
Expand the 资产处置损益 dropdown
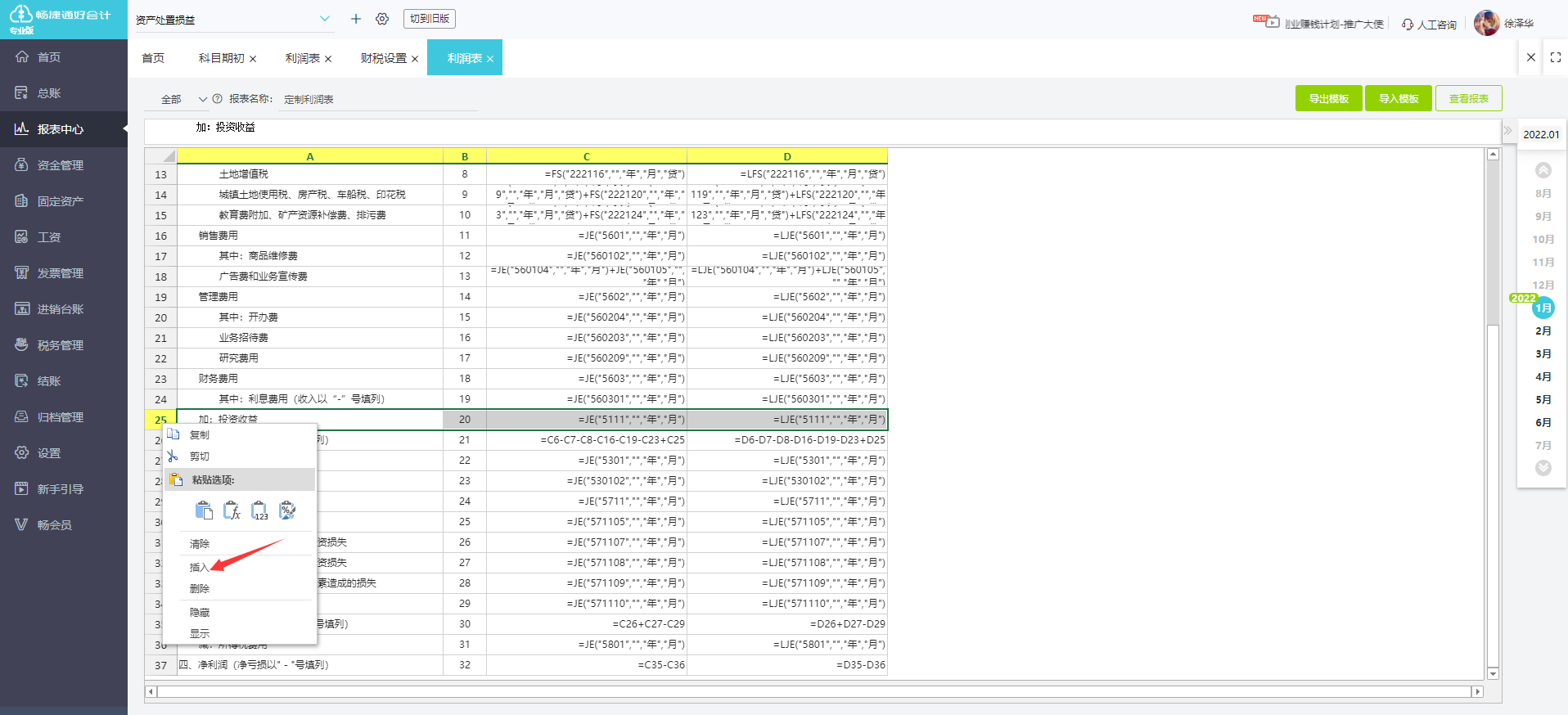[x=325, y=19]
